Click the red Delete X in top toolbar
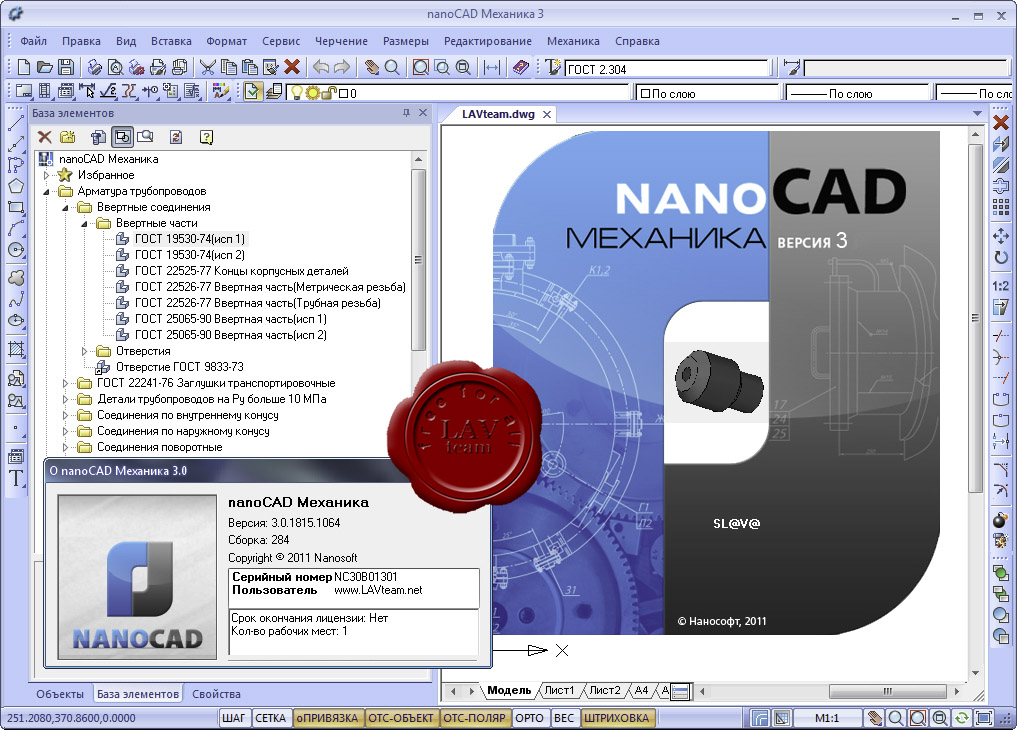Screen dimensions: 1017x730 pyautogui.click(x=292, y=67)
